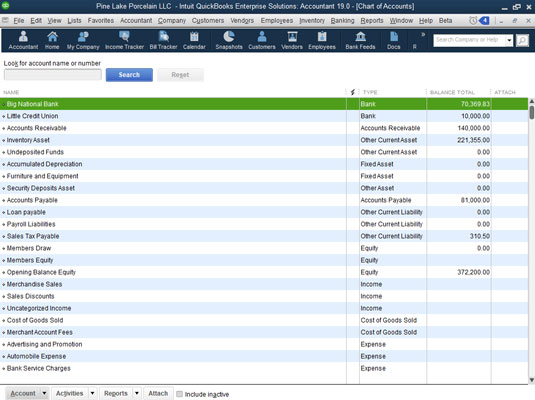Open the Reports menu in menu bar

[372, 20]
